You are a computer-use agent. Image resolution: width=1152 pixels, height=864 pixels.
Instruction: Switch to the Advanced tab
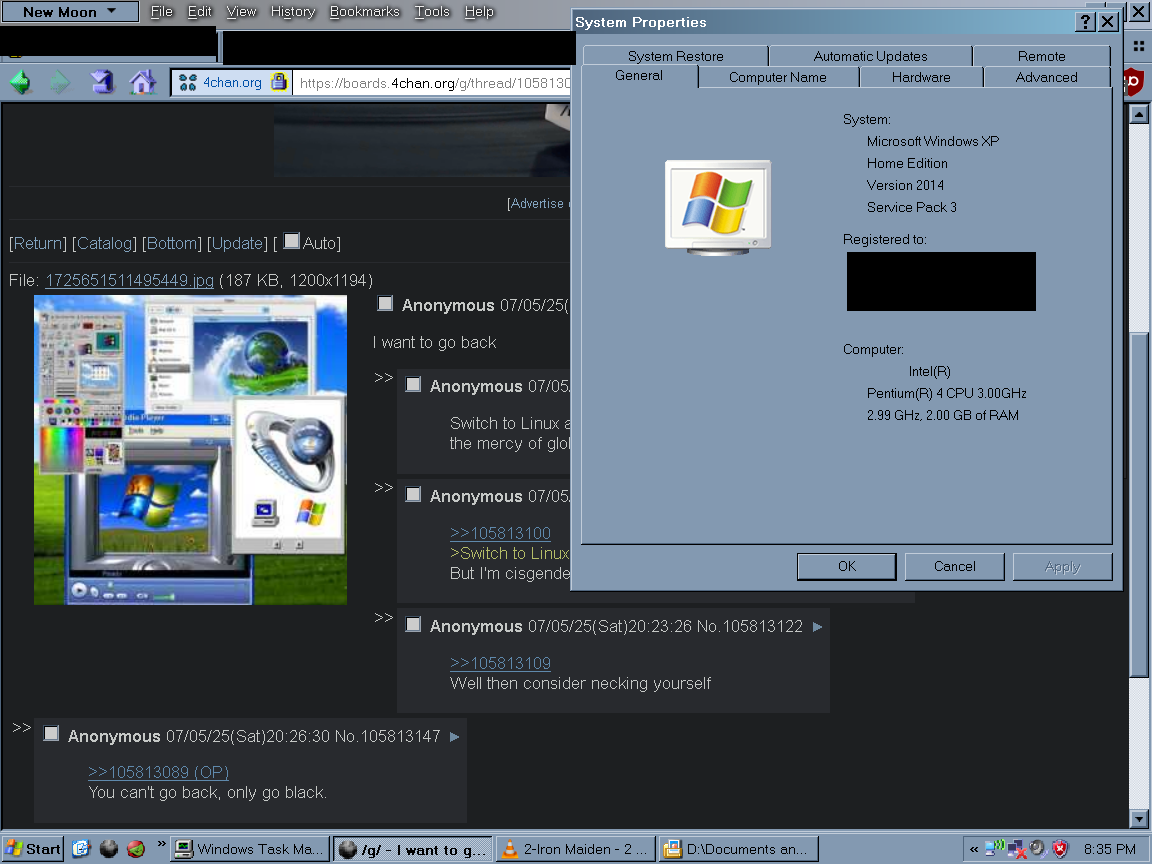pos(1046,77)
